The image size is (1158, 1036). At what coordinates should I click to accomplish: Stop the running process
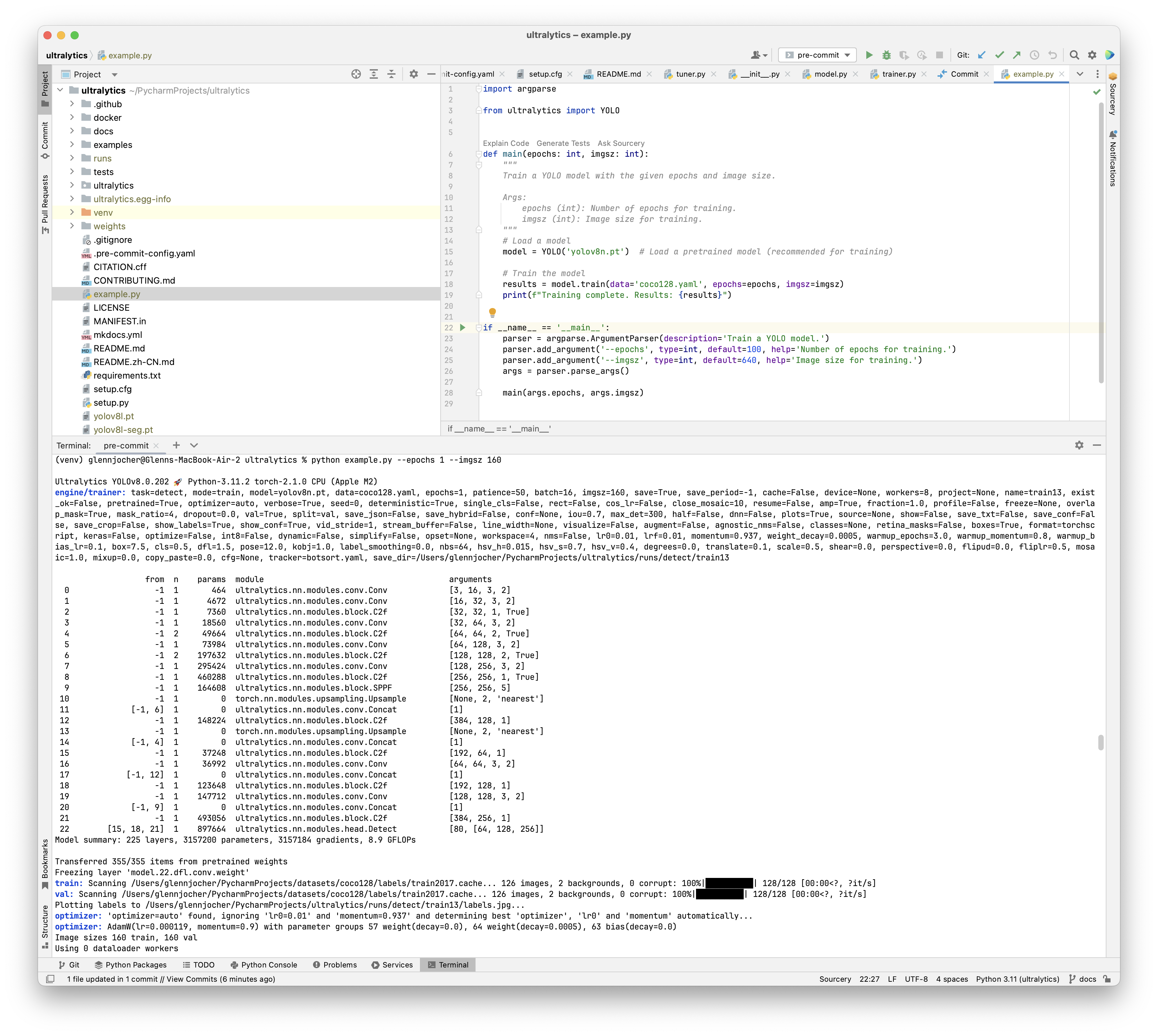click(x=940, y=55)
